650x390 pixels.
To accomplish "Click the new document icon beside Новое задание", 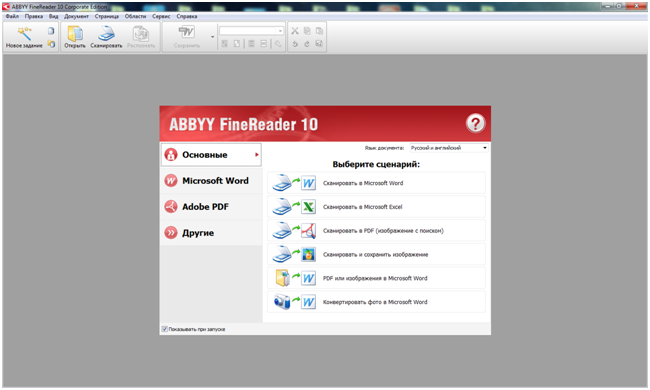I will [51, 31].
